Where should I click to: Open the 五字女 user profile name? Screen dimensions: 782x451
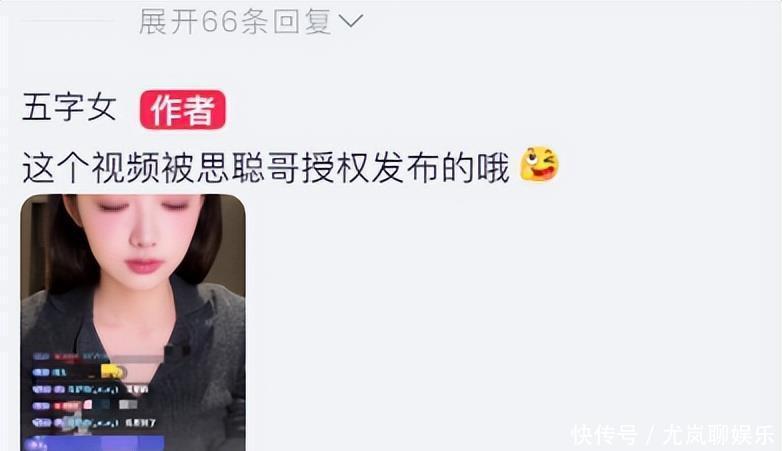(x=69, y=108)
